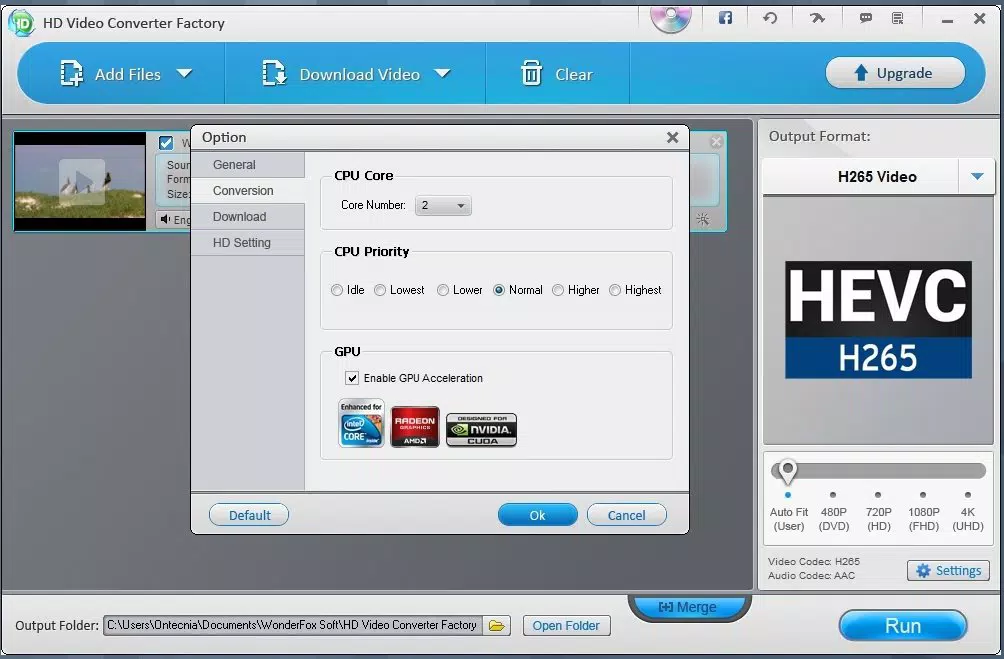Click the Open Folder button
Viewport: 1004px width, 659px height.
point(567,626)
